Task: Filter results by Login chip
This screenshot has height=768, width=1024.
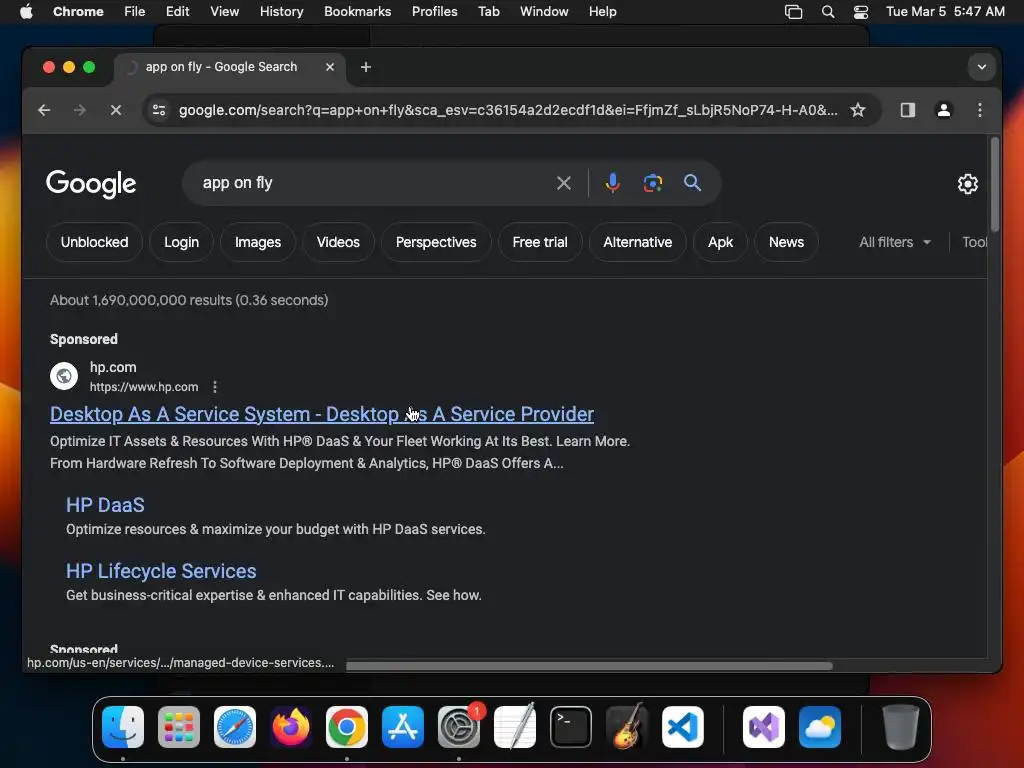Action: [x=181, y=242]
